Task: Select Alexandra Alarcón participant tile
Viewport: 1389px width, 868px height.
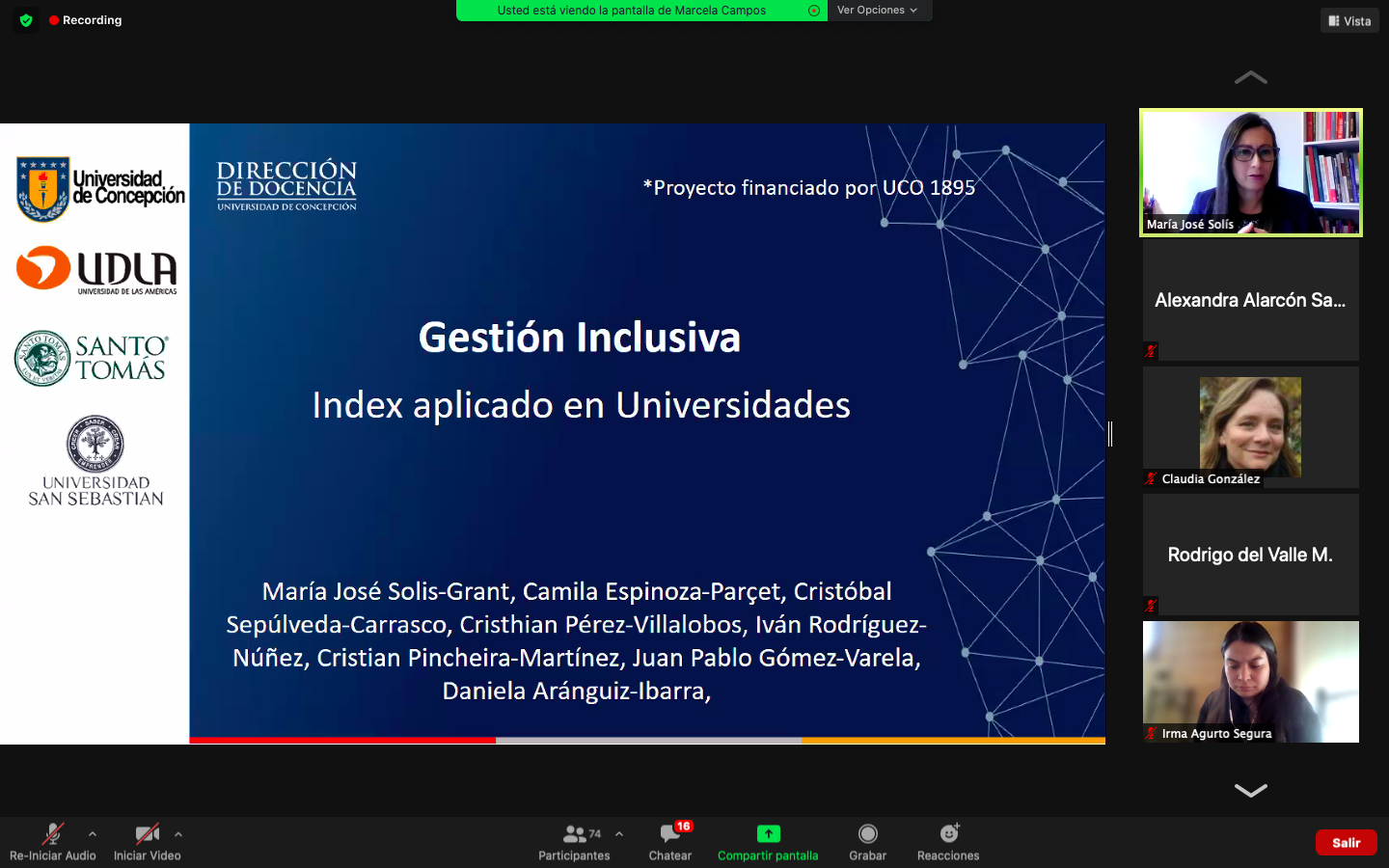Action: [x=1251, y=300]
